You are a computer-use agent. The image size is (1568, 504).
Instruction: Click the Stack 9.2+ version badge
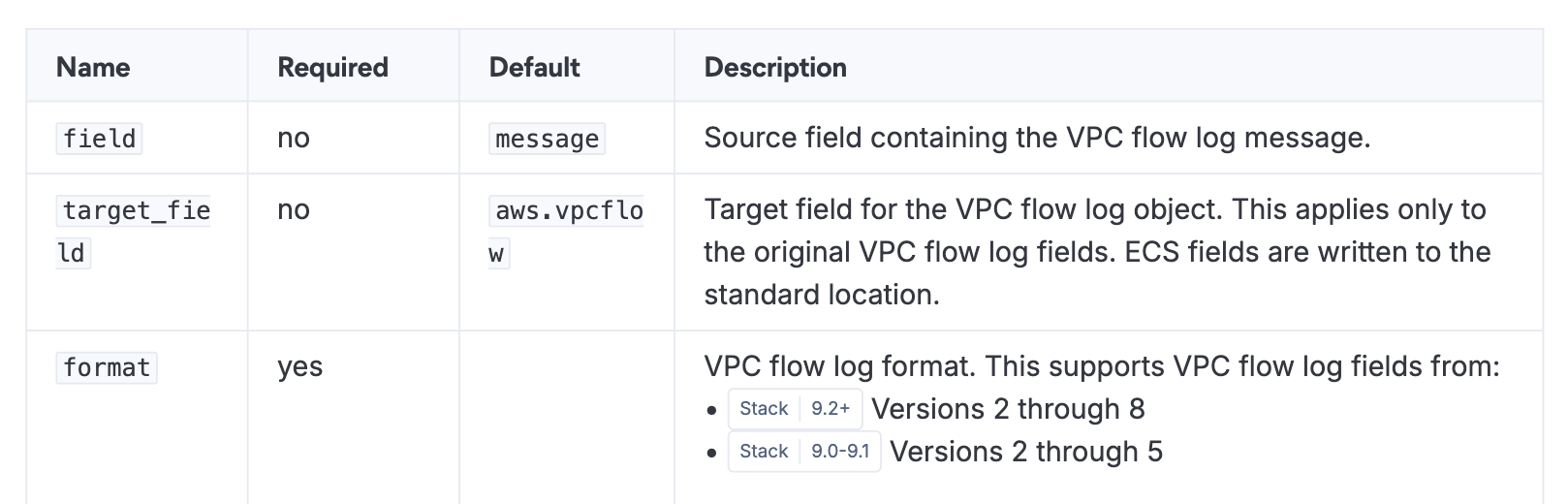click(x=795, y=409)
